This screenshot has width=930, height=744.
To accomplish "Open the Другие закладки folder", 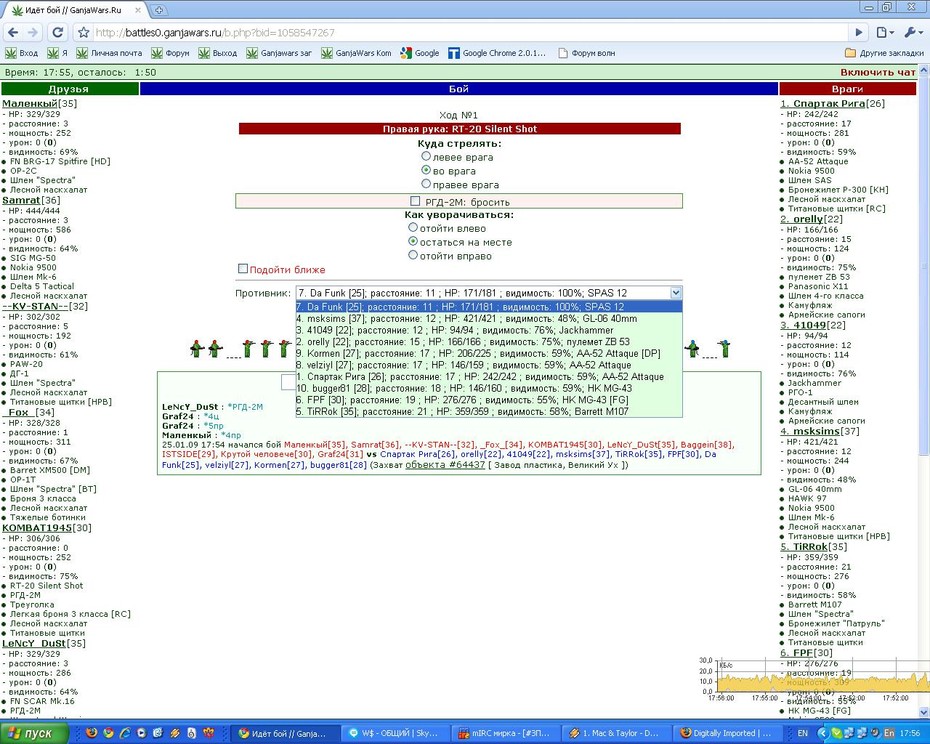I will [x=884, y=53].
